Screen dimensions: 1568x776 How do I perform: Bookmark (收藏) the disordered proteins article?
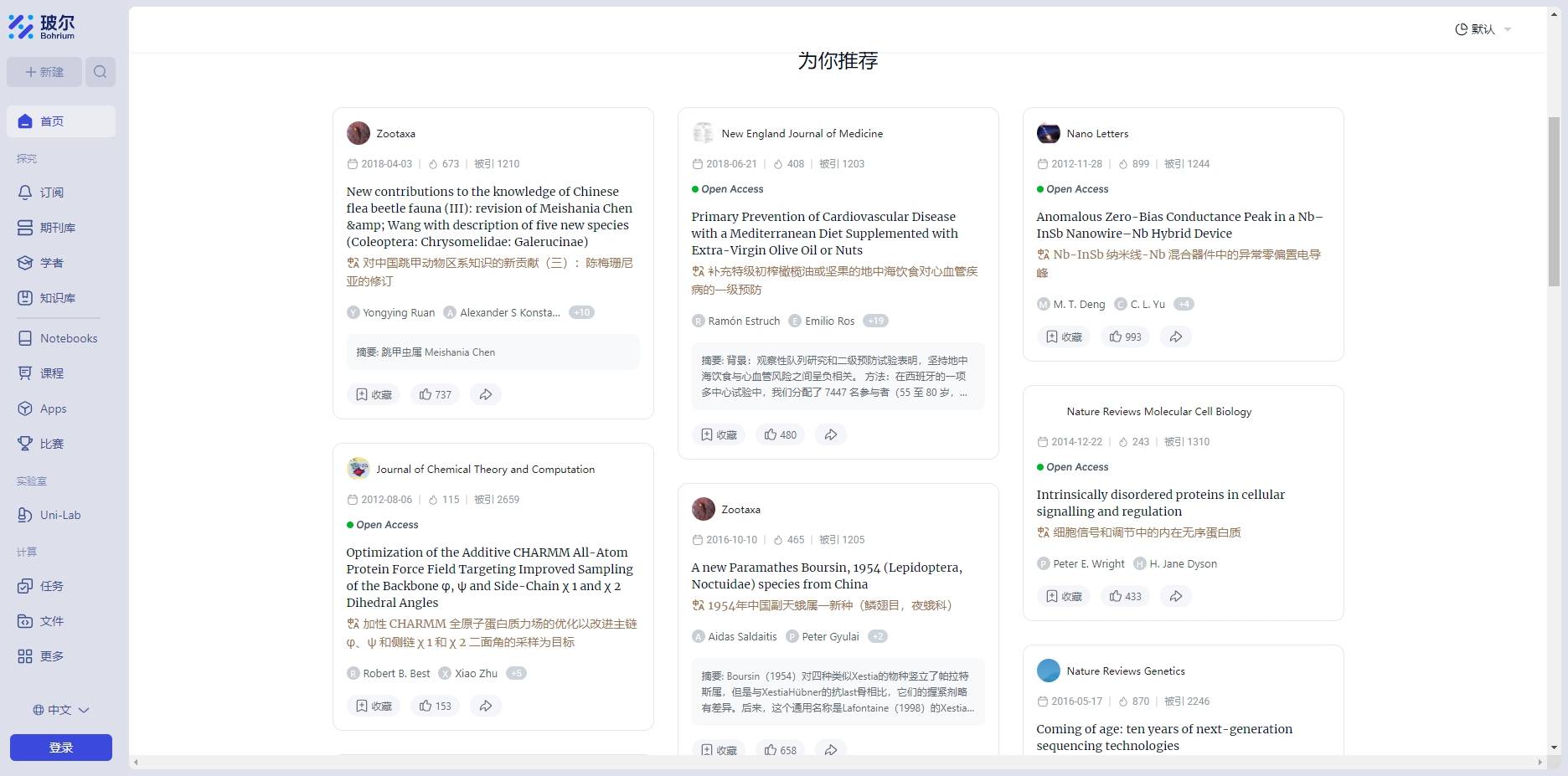click(x=1064, y=596)
